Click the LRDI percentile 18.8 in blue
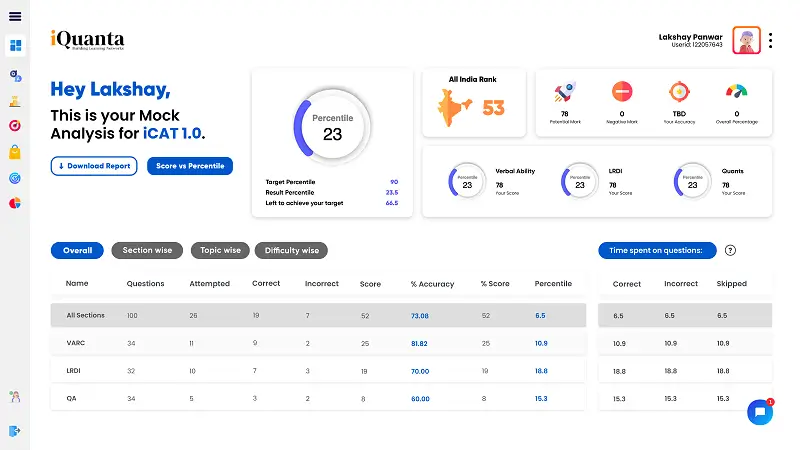Screen dimensions: 800x450 (541, 371)
